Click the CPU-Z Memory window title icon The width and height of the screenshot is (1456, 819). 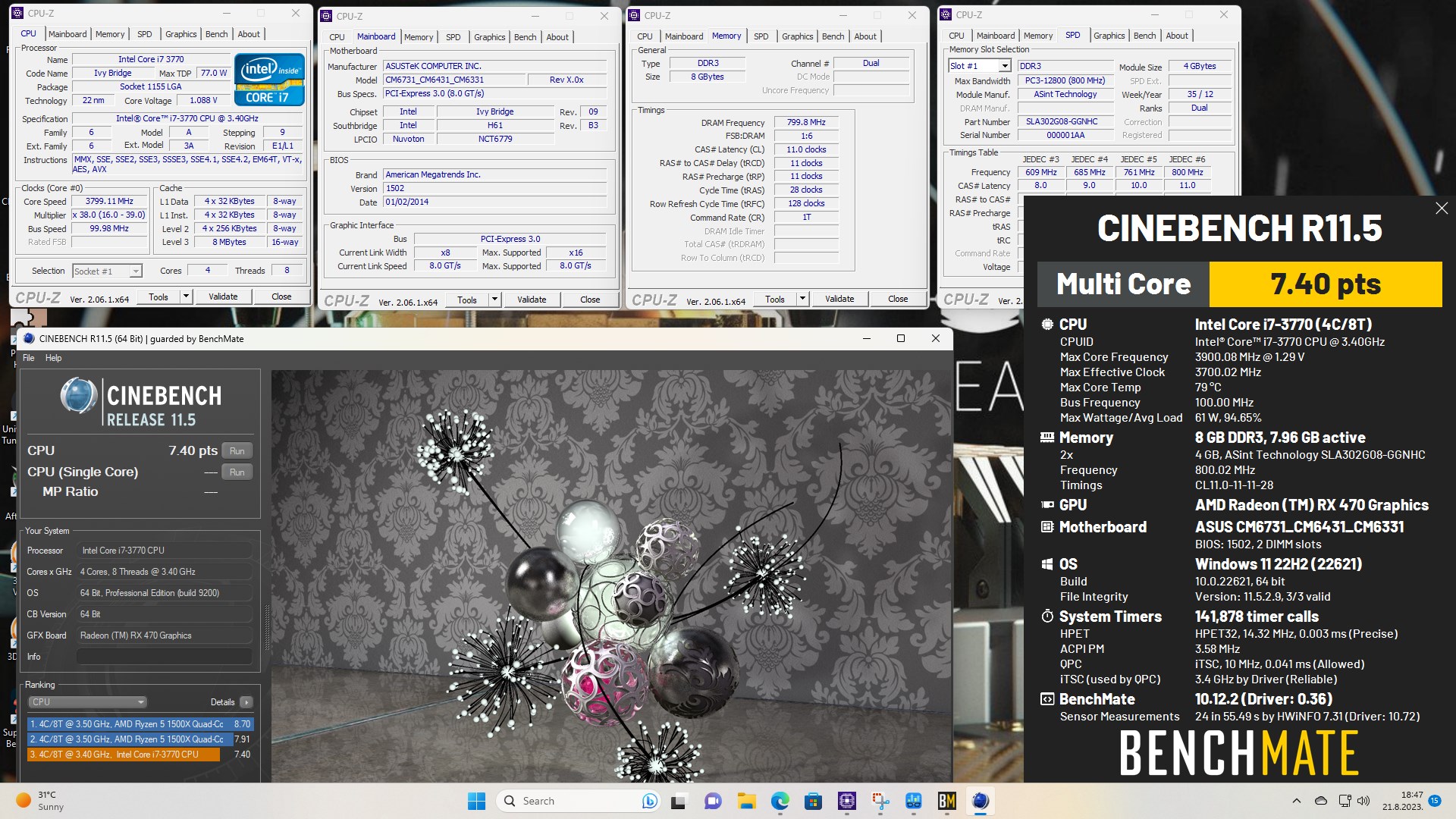point(635,16)
